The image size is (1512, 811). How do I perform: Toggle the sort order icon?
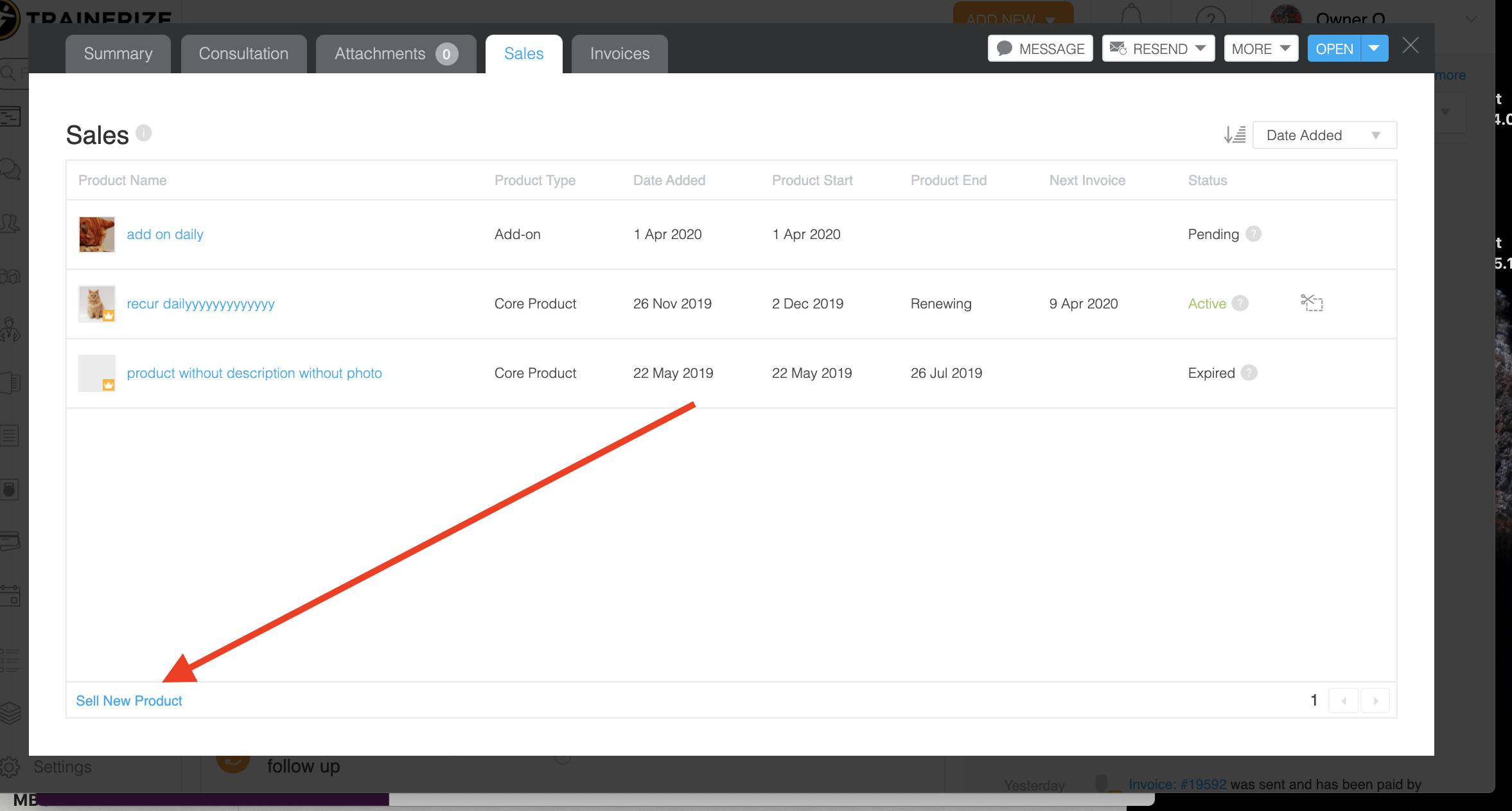(x=1235, y=135)
